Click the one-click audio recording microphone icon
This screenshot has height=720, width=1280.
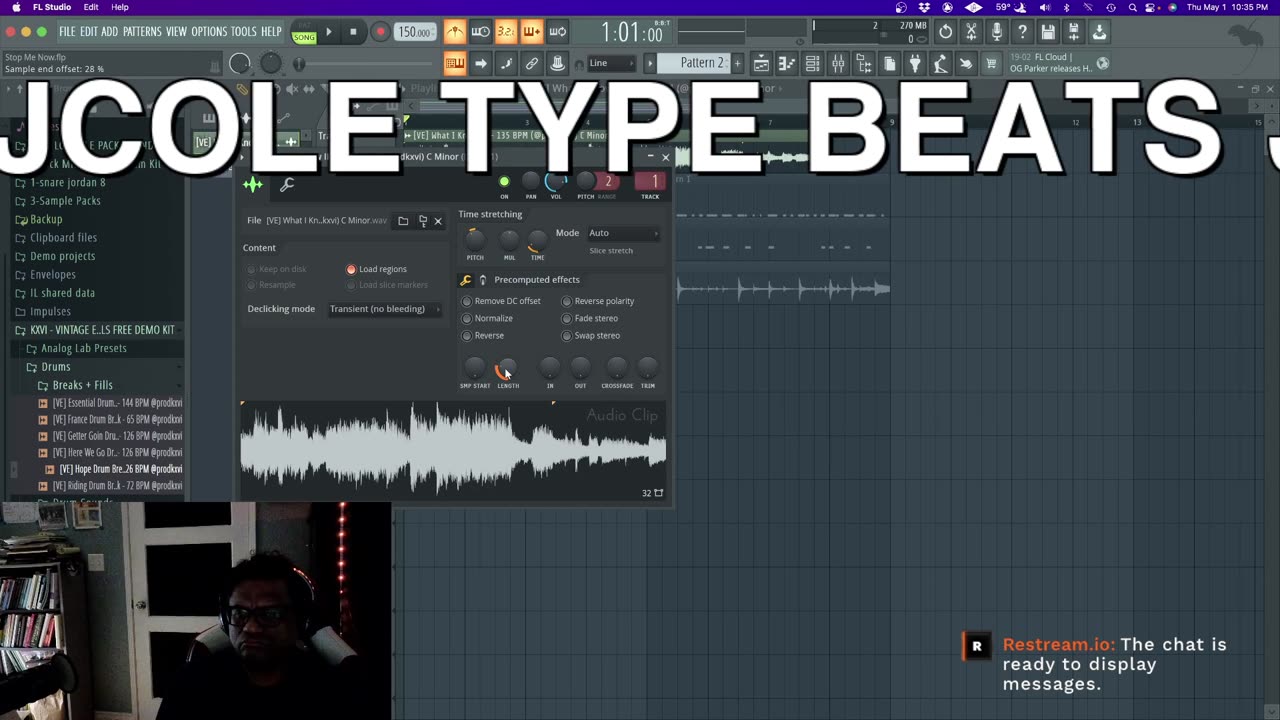click(997, 32)
